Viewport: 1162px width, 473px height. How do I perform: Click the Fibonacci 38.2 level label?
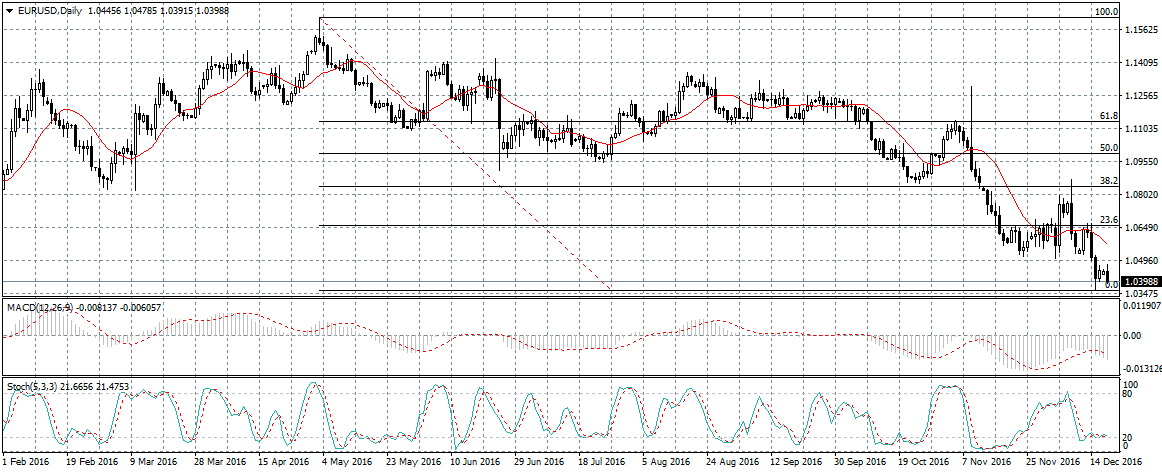click(x=1108, y=181)
